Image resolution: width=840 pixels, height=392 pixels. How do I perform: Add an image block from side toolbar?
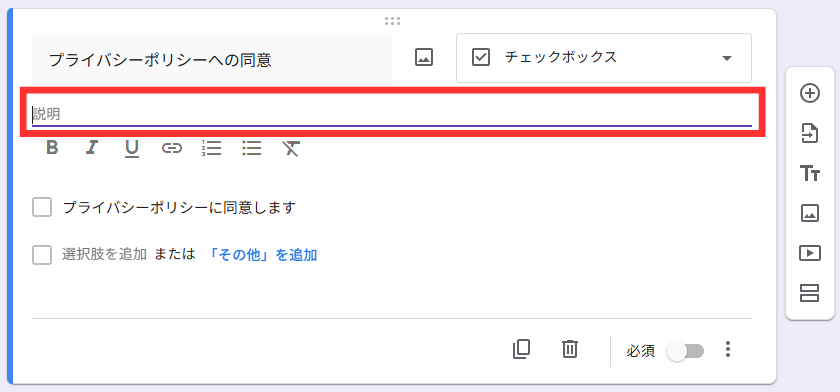(x=809, y=213)
